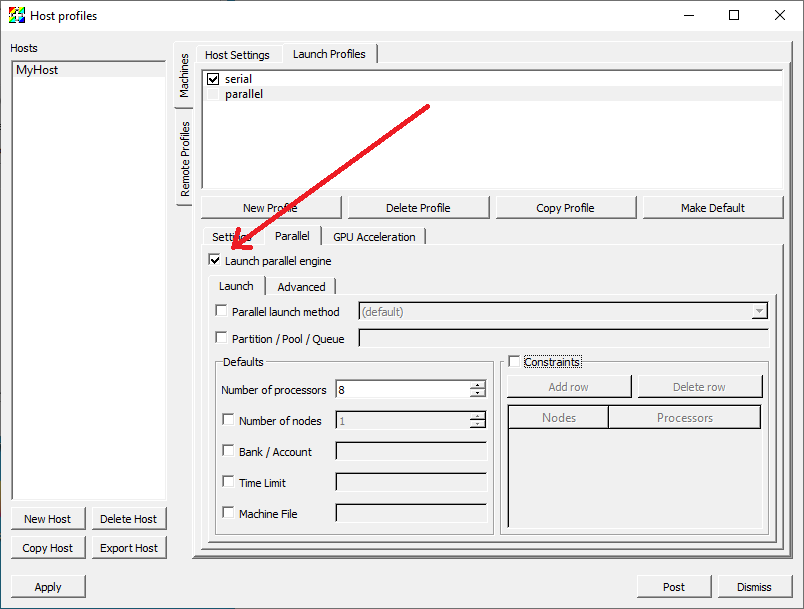Click the Partition / Pool / Queue field
The image size is (804, 609).
[564, 338]
